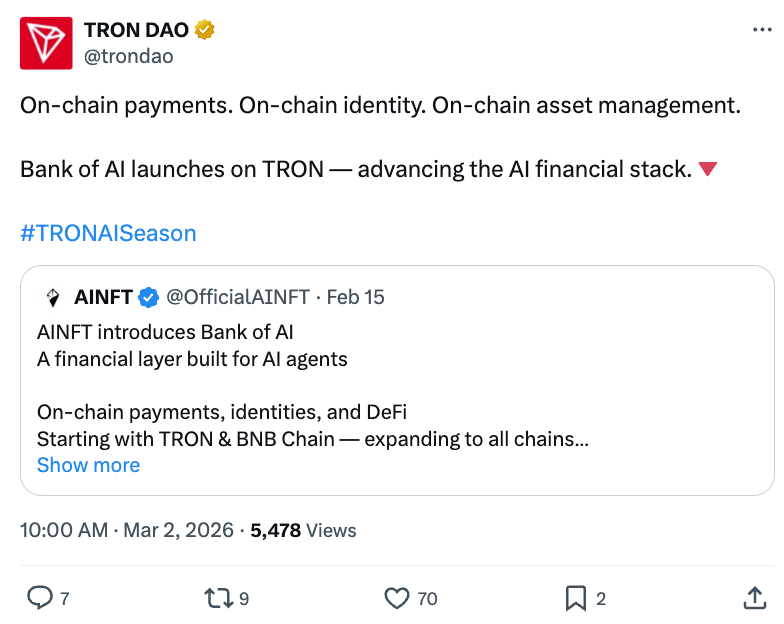This screenshot has height=624, width=784.
Task: Click the Feb 15 quoted tweet date
Action: point(356,297)
